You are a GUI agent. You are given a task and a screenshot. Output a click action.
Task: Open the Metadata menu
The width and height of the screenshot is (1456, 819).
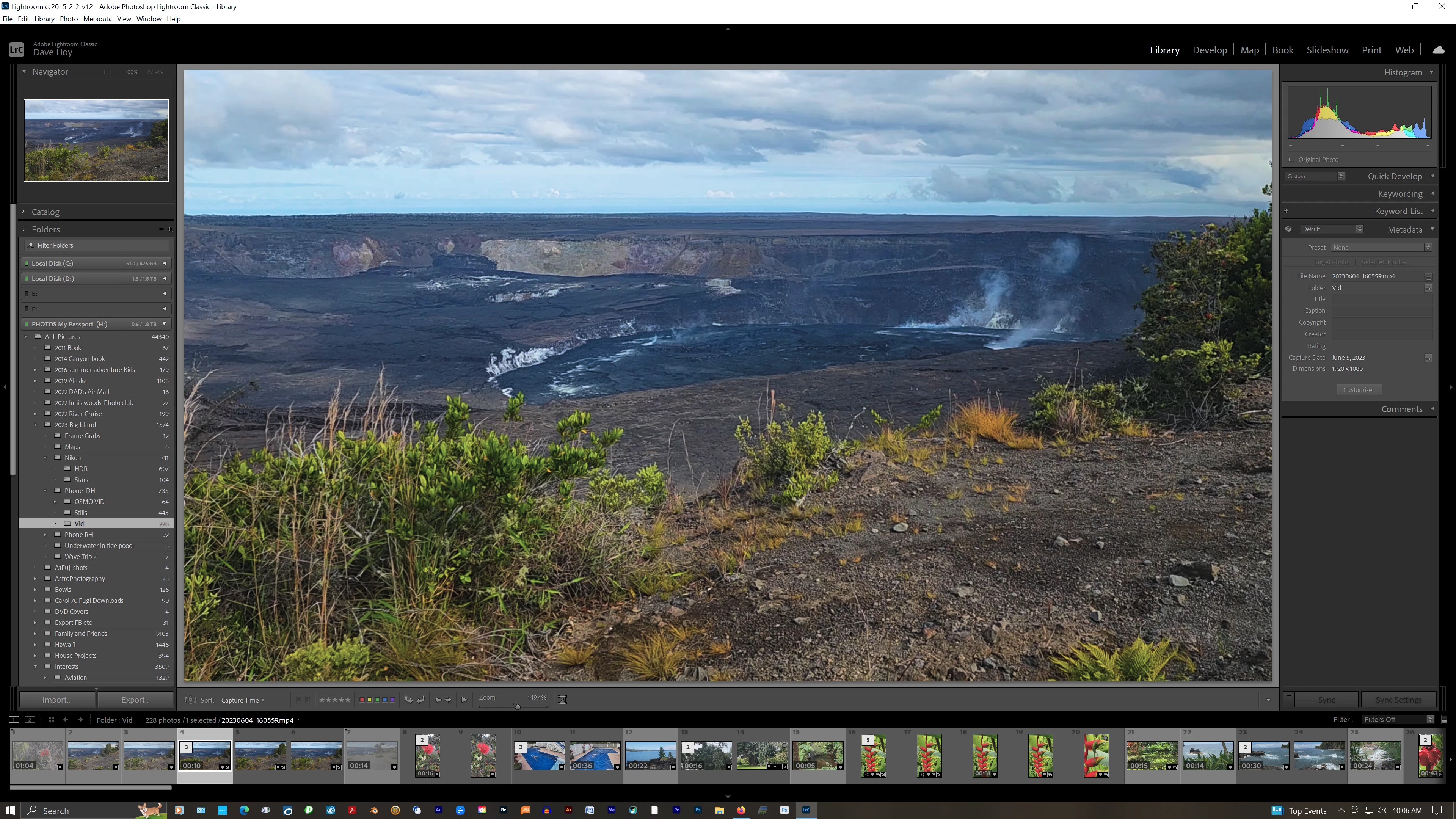97,19
